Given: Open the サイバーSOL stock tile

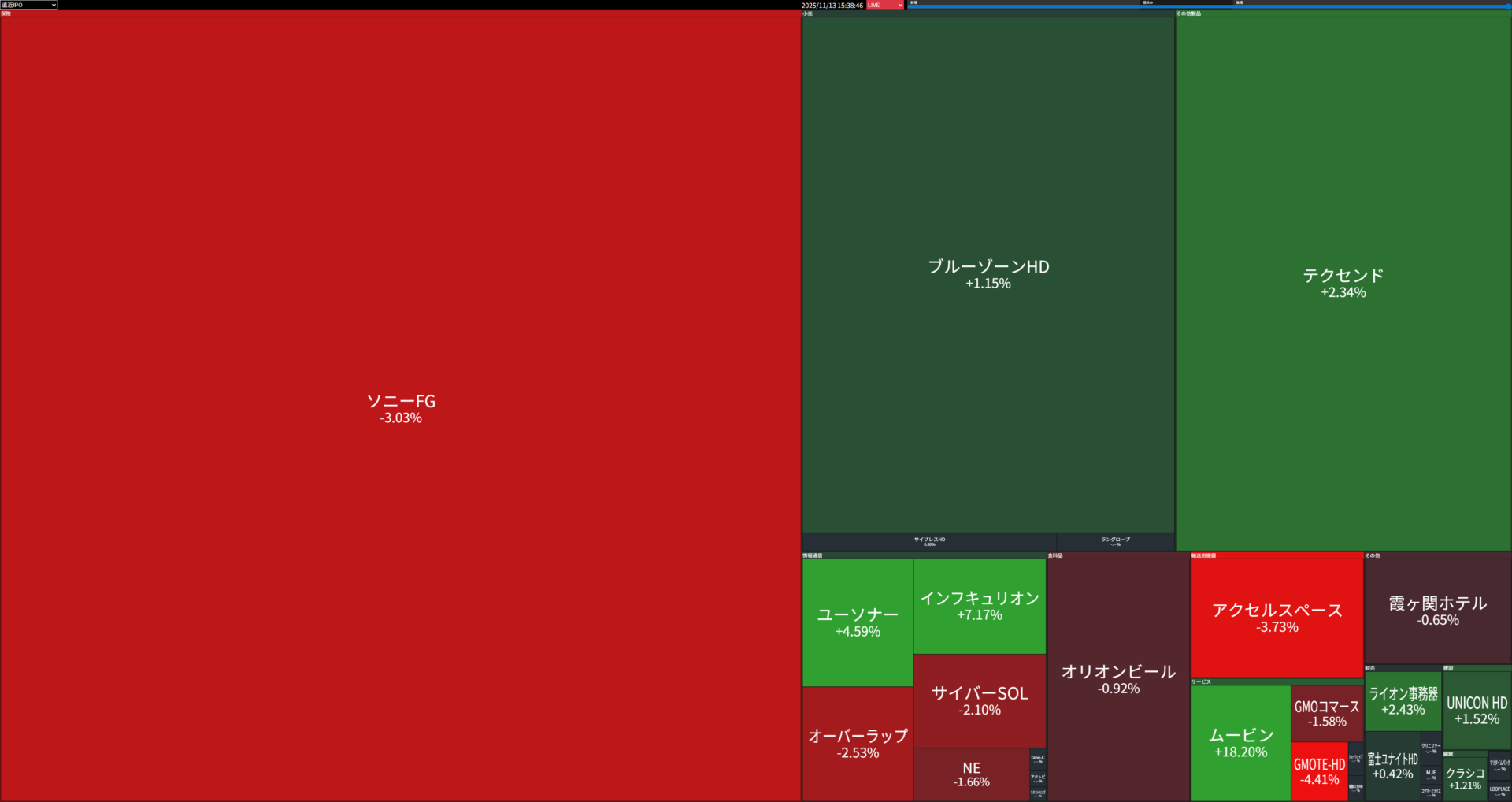Looking at the screenshot, I should pyautogui.click(x=980, y=700).
